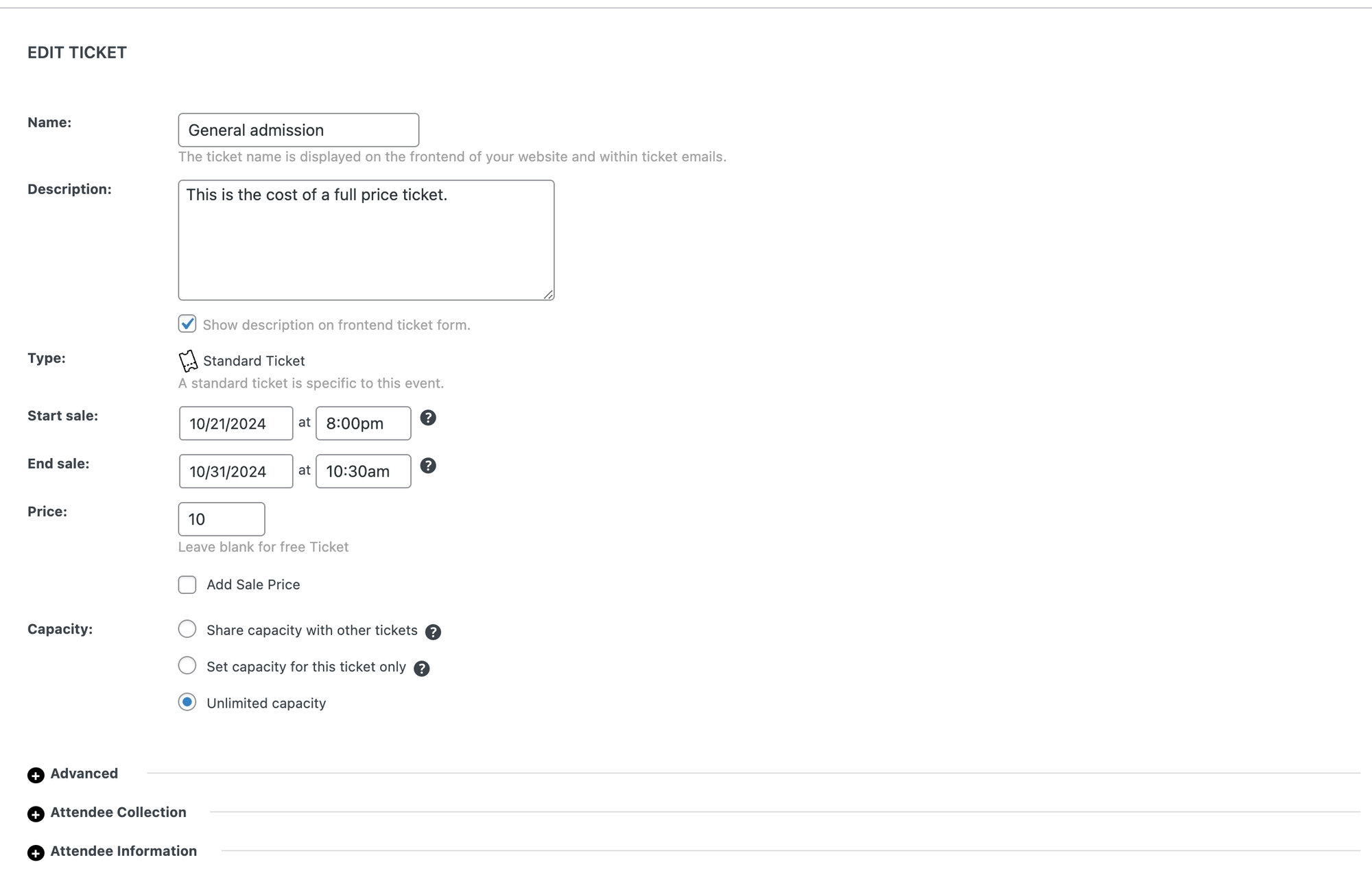The height and width of the screenshot is (882, 1372).
Task: Enable the Add Sale Price checkbox
Action: coord(187,585)
